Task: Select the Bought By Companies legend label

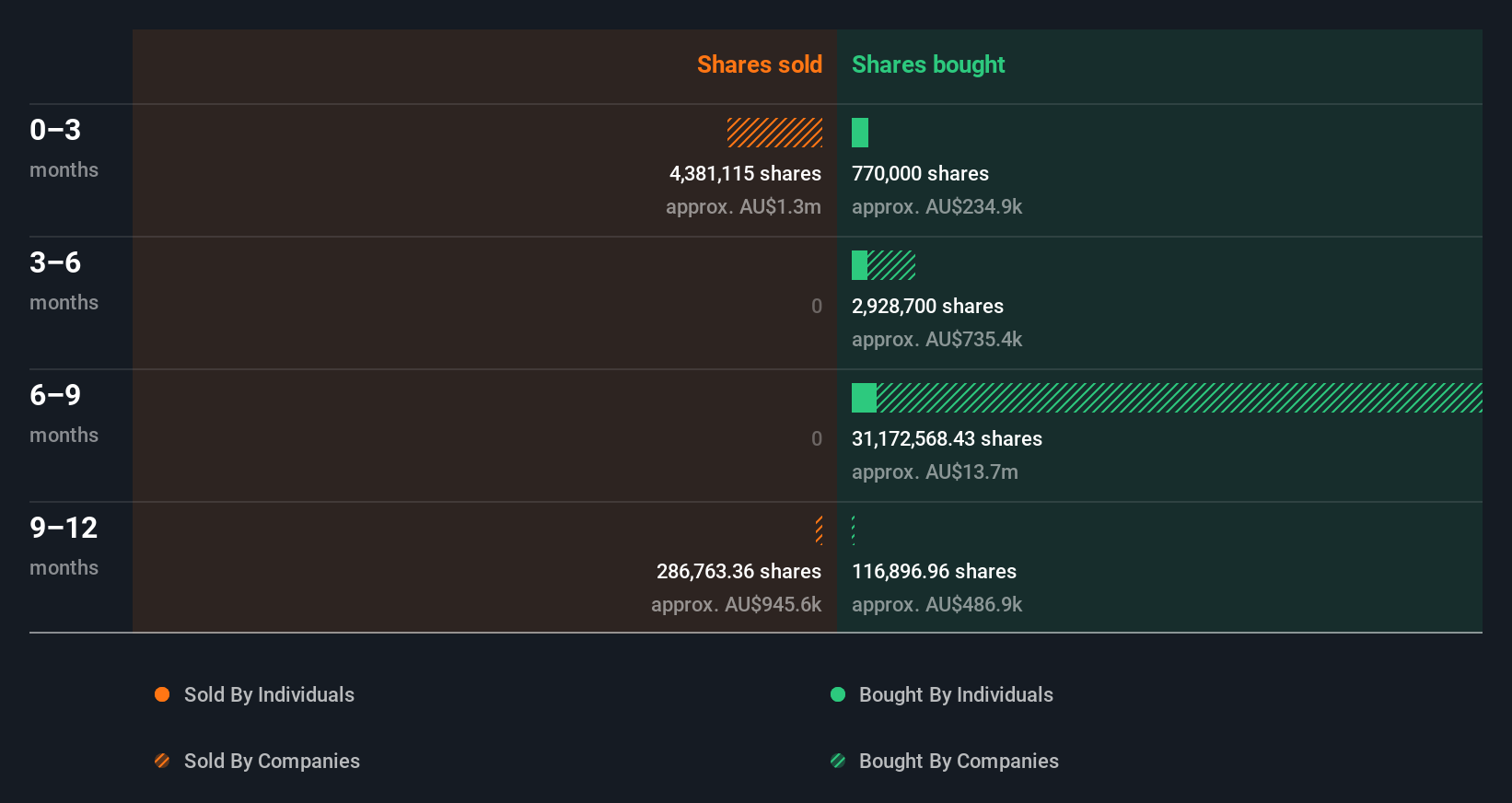Action: point(959,761)
